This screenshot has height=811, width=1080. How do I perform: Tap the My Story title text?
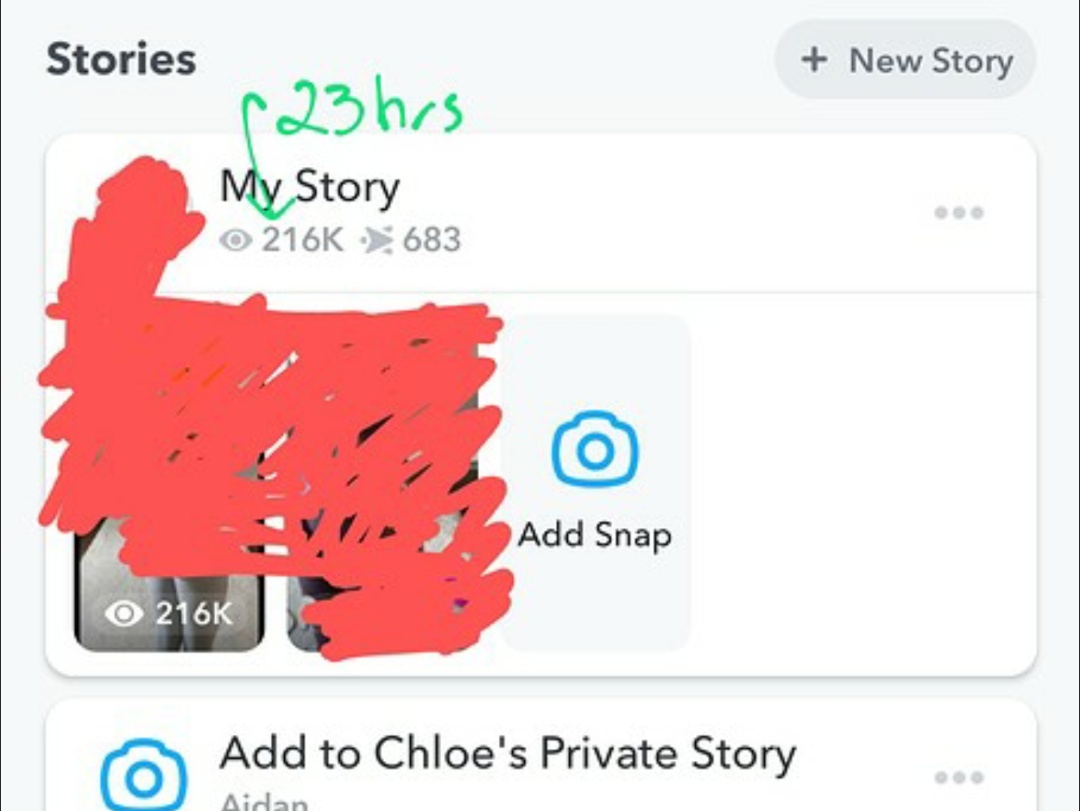(309, 187)
